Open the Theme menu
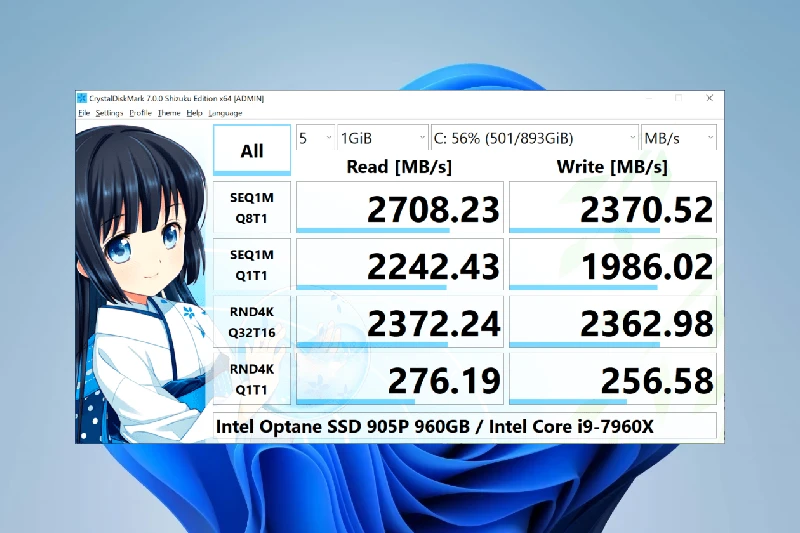This screenshot has height=533, width=800. (x=169, y=113)
